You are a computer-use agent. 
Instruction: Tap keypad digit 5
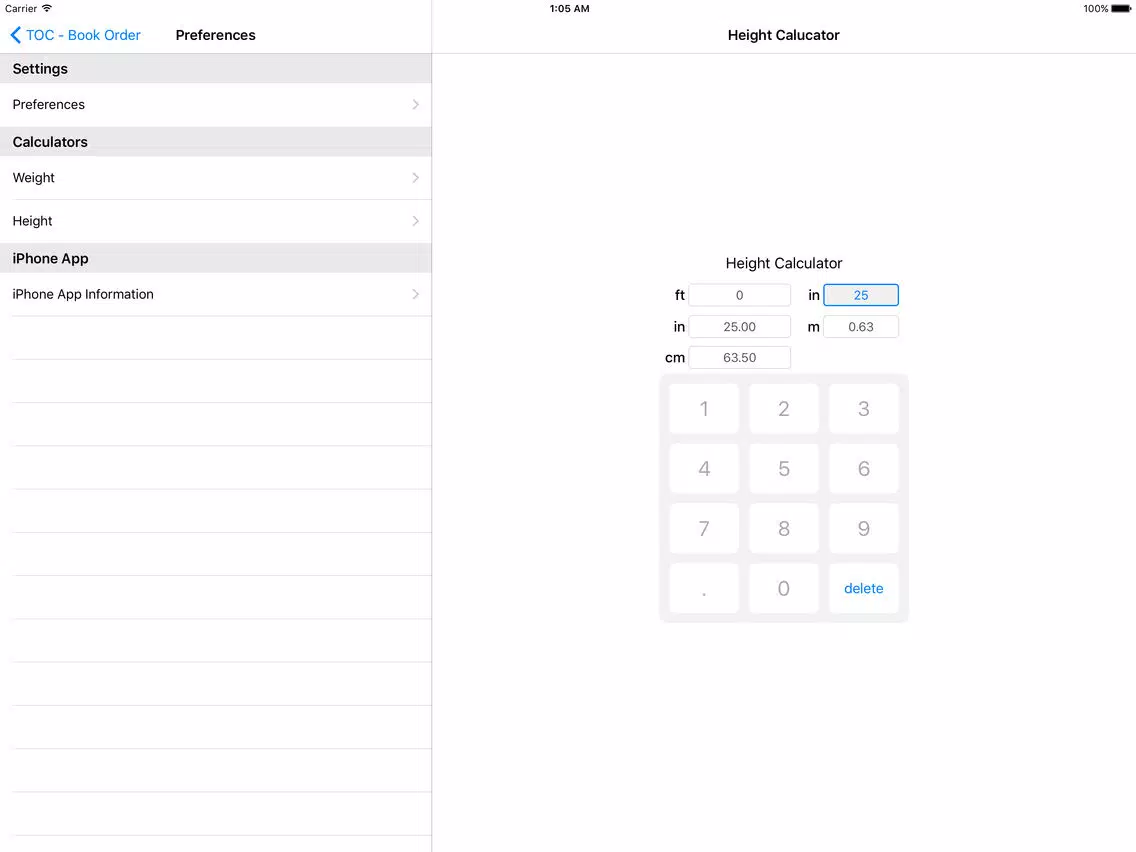pyautogui.click(x=783, y=469)
